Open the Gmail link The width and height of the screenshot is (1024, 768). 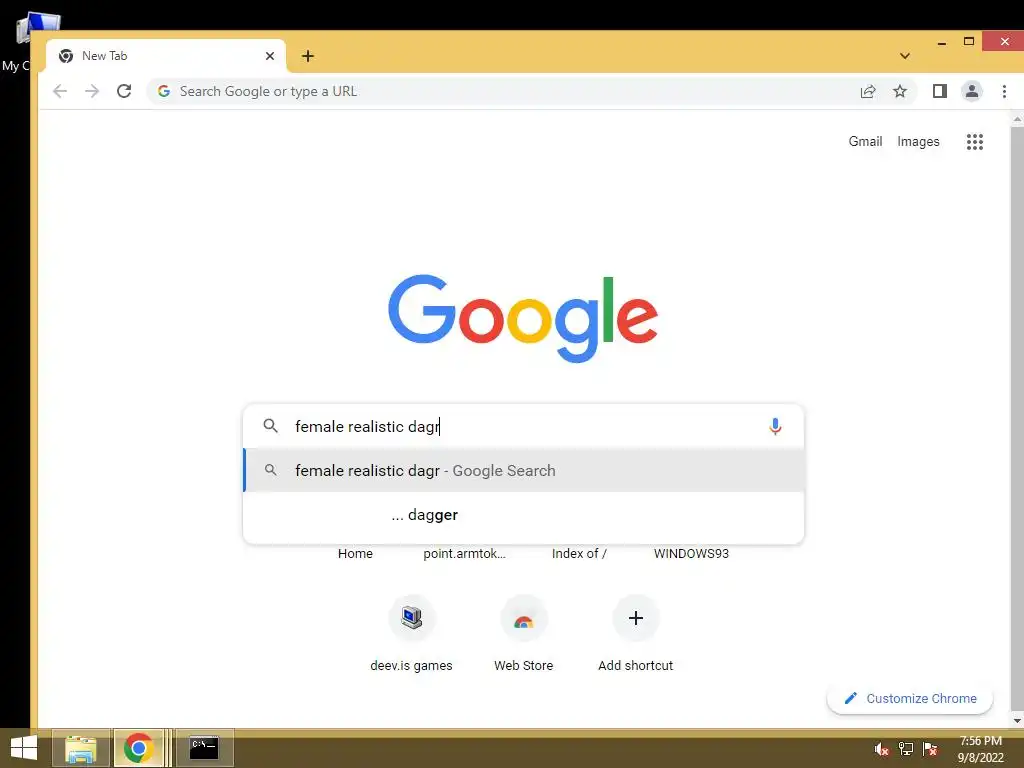click(x=865, y=142)
